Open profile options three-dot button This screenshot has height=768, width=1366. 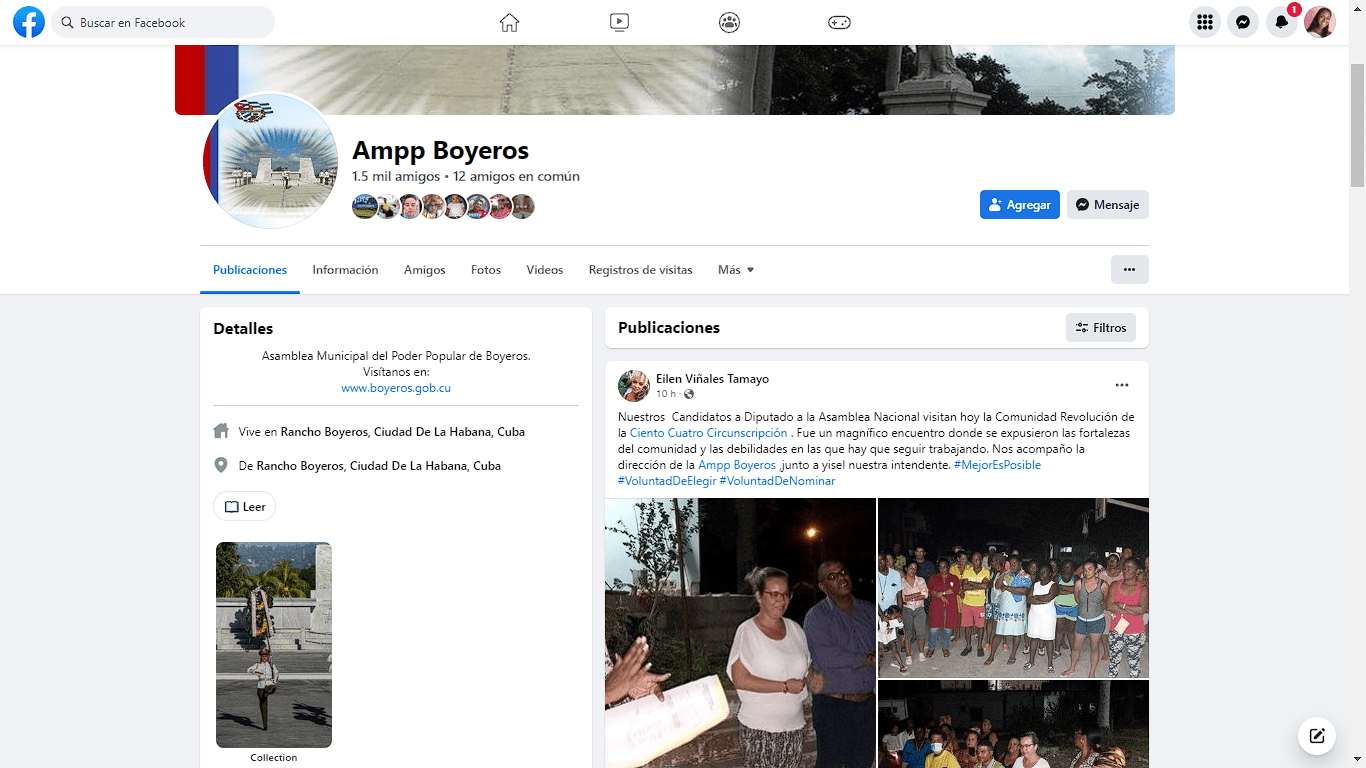click(x=1130, y=269)
